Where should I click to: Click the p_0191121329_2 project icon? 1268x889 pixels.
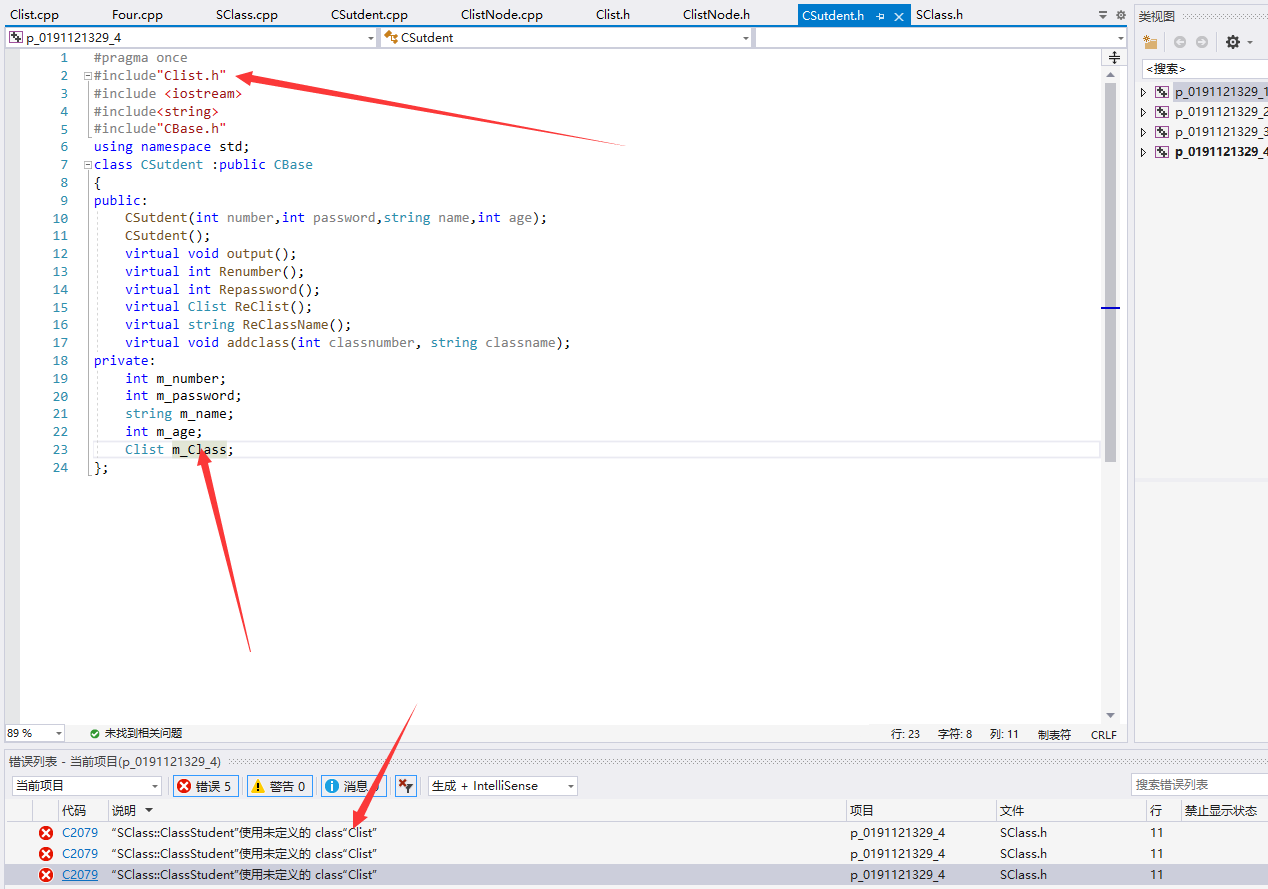[1161, 112]
